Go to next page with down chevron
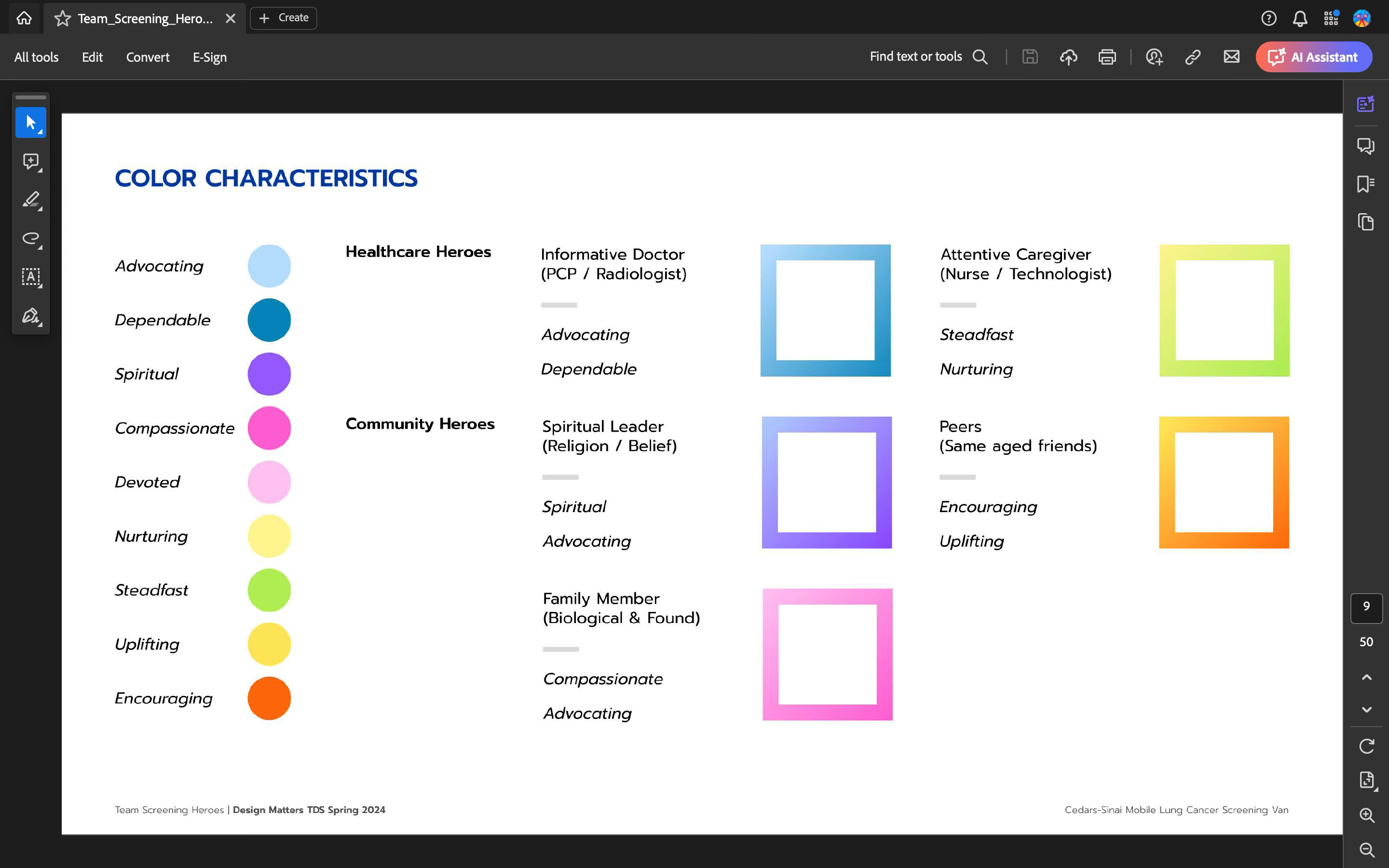 (x=1366, y=709)
